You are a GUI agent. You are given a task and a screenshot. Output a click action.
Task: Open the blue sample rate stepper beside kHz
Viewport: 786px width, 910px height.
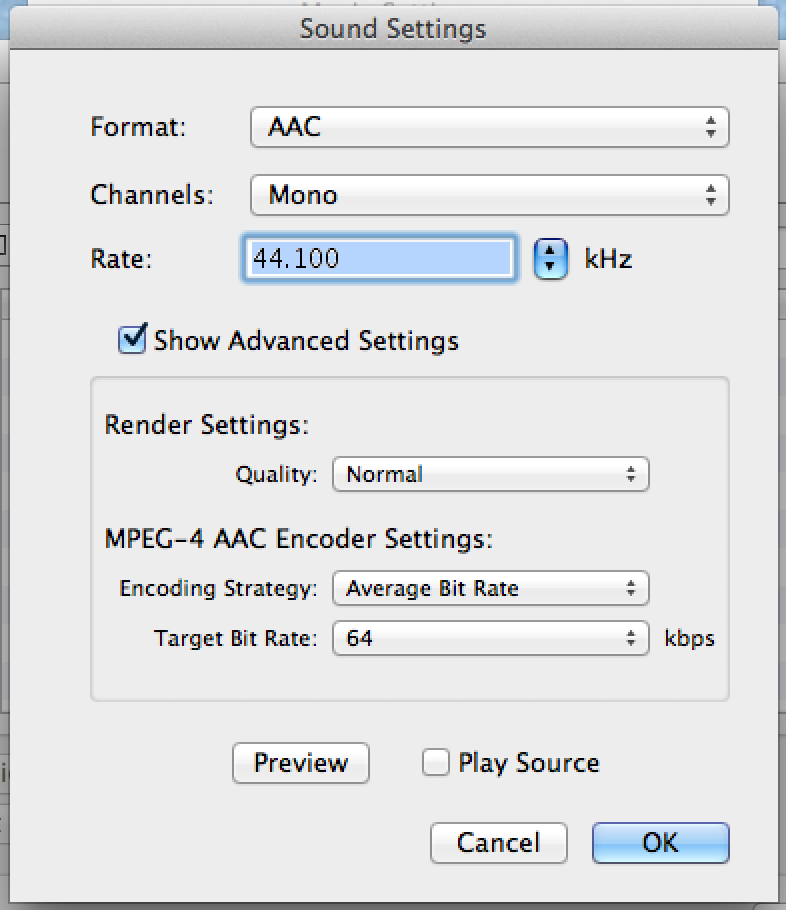click(x=550, y=259)
